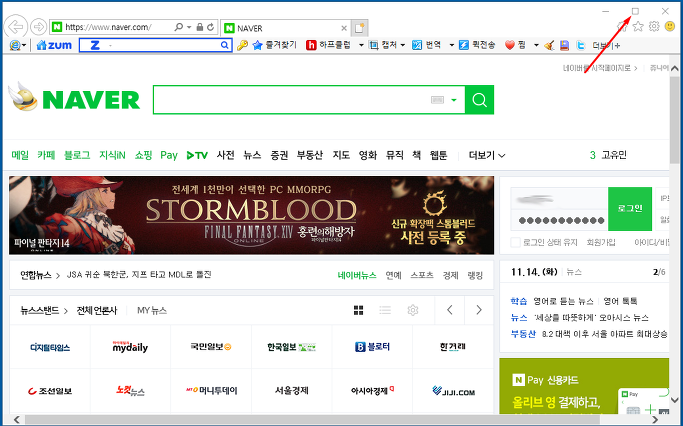Open the address bar autocomplete dropdown arrow
Screen dimensions: 683x426
click(189, 27)
